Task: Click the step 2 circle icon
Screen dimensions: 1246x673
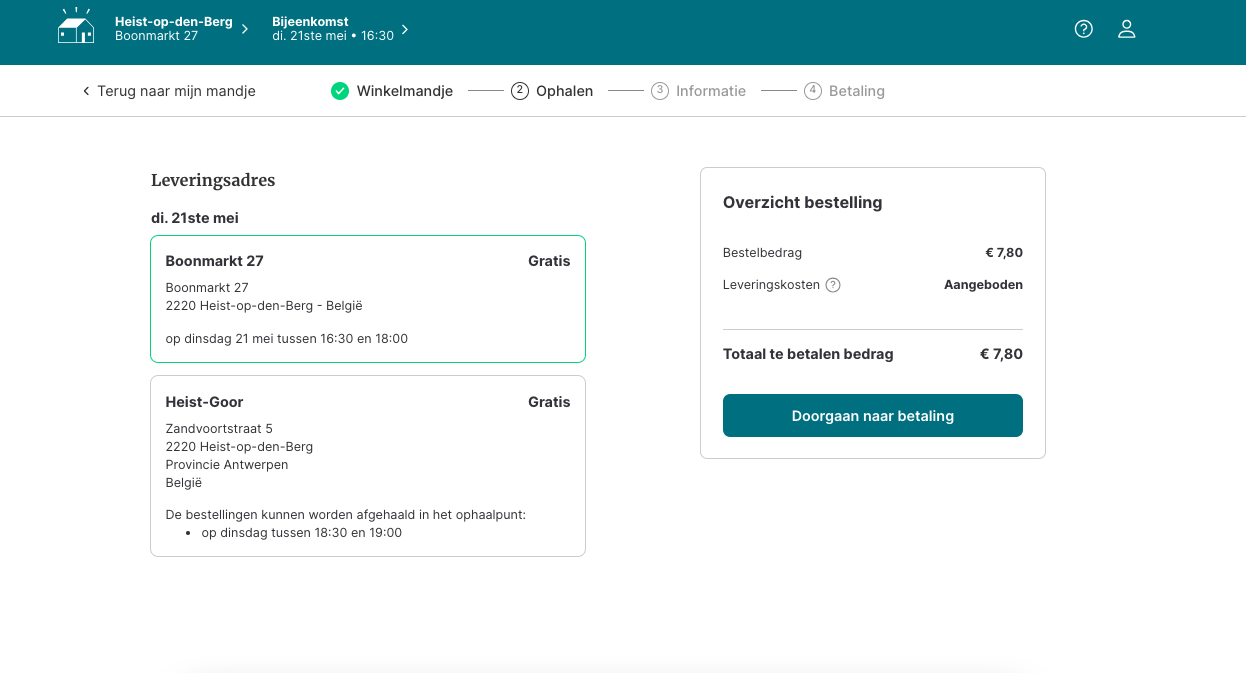Action: tap(519, 91)
